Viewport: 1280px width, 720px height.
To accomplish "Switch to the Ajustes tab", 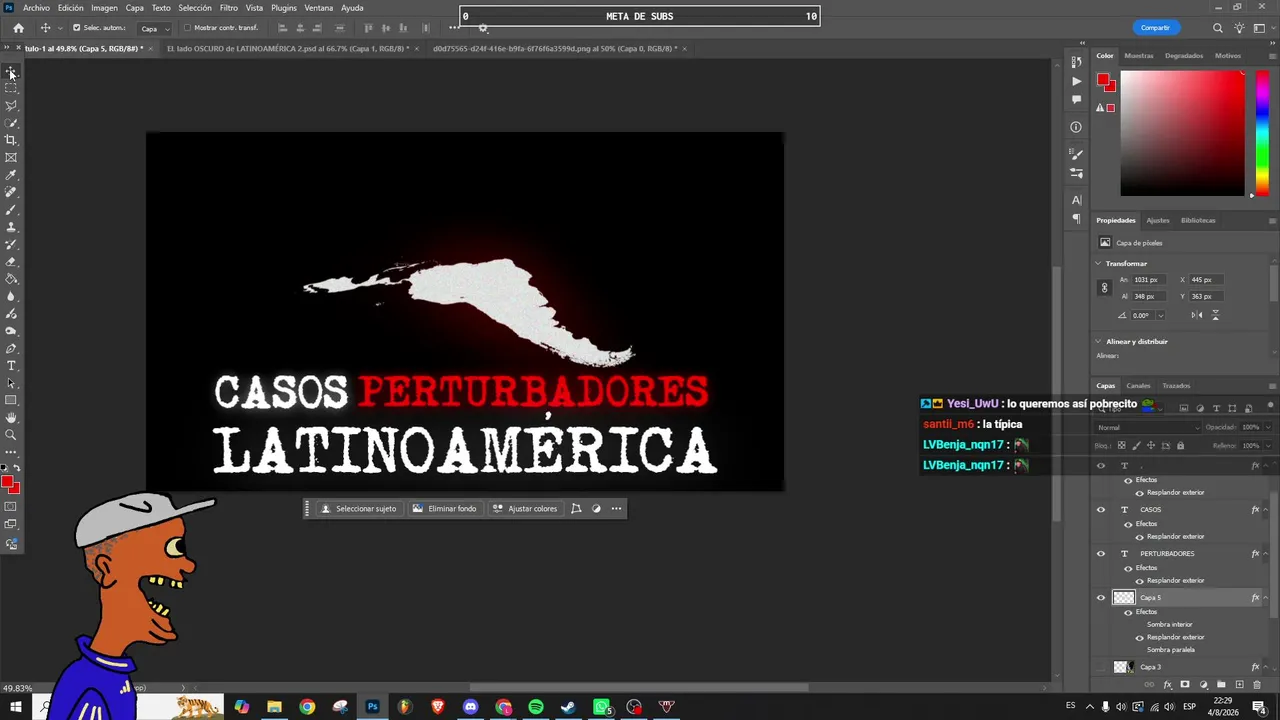I will click(1157, 221).
